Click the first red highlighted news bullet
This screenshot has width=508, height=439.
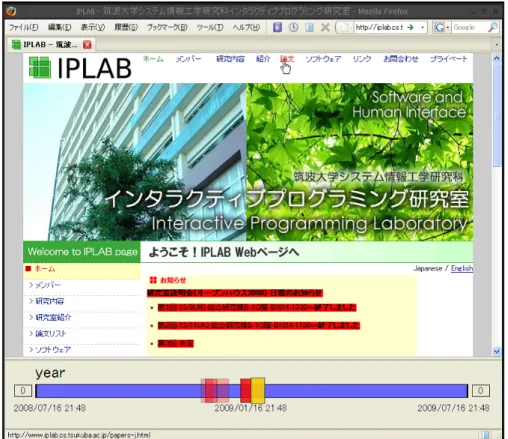pyautogui.click(x=257, y=307)
